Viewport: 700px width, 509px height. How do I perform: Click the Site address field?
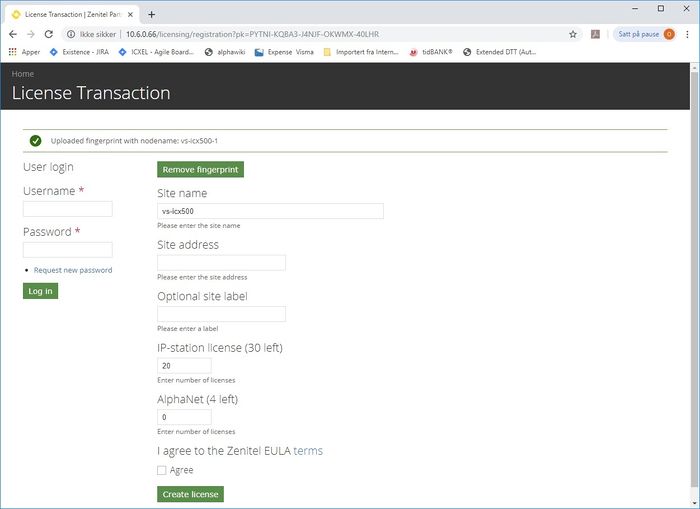pyautogui.click(x=221, y=263)
